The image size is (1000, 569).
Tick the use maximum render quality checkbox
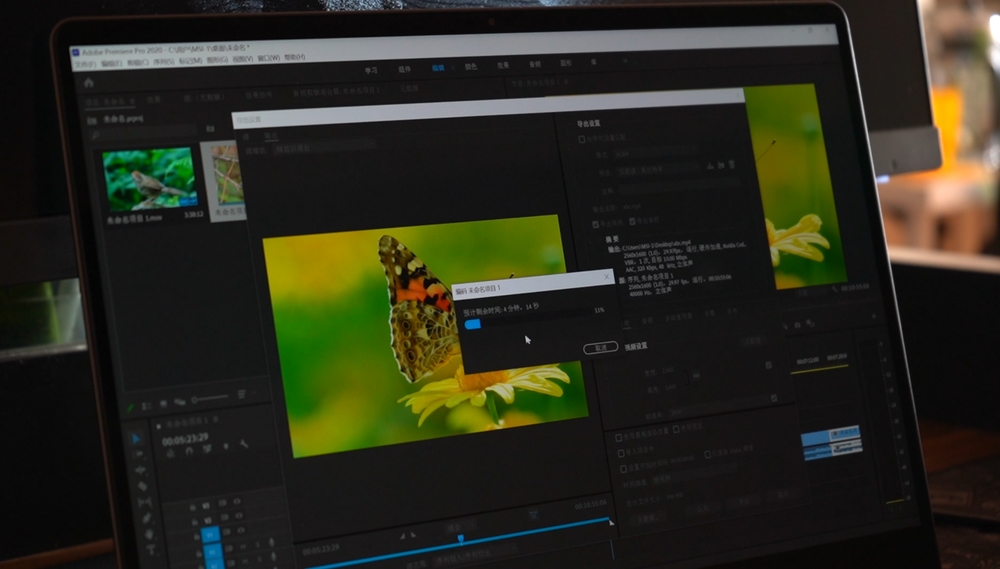pos(619,438)
